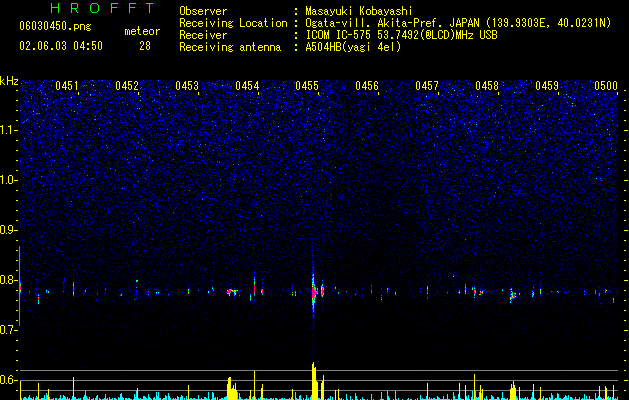This screenshot has width=629, height=400.
Task: Click the 0.8 kHz axis label
Action: (x=8, y=280)
